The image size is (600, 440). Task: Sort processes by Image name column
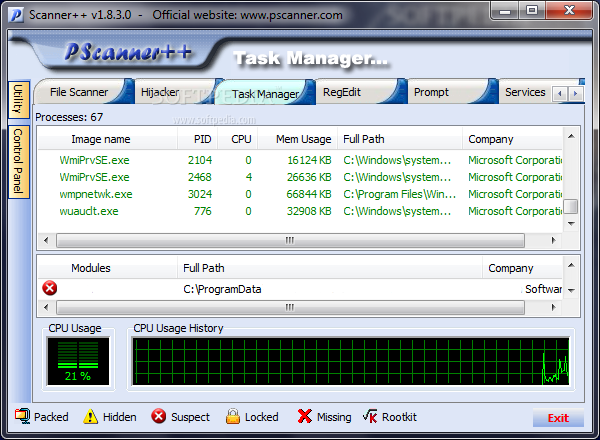(108, 139)
